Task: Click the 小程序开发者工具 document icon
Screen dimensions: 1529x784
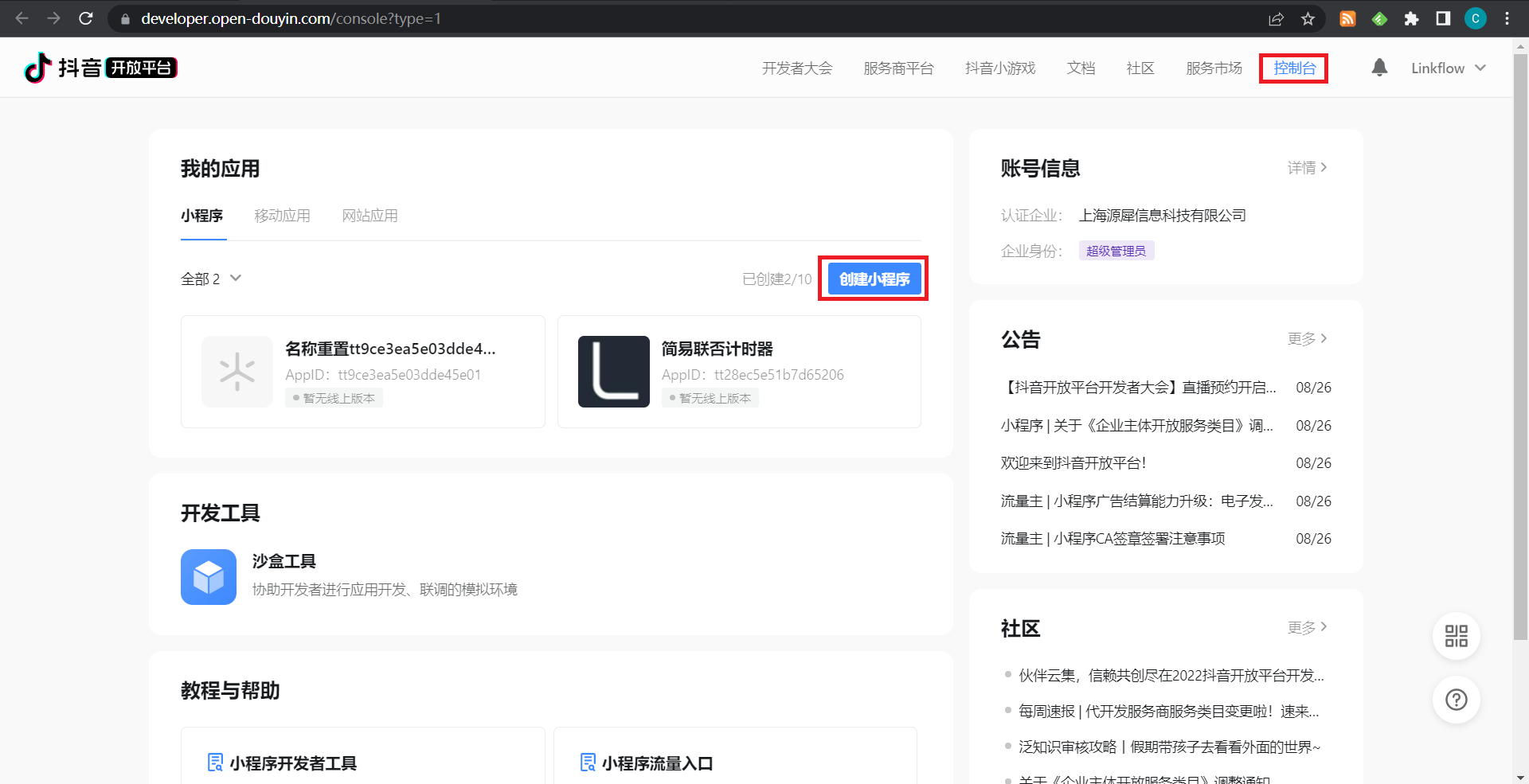Action: (215, 763)
